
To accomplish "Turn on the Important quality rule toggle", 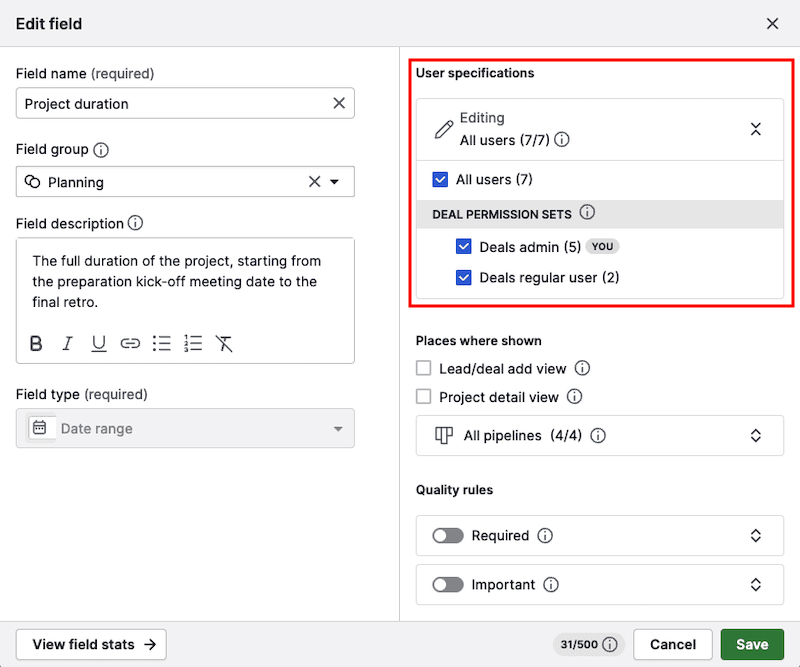I will (448, 585).
